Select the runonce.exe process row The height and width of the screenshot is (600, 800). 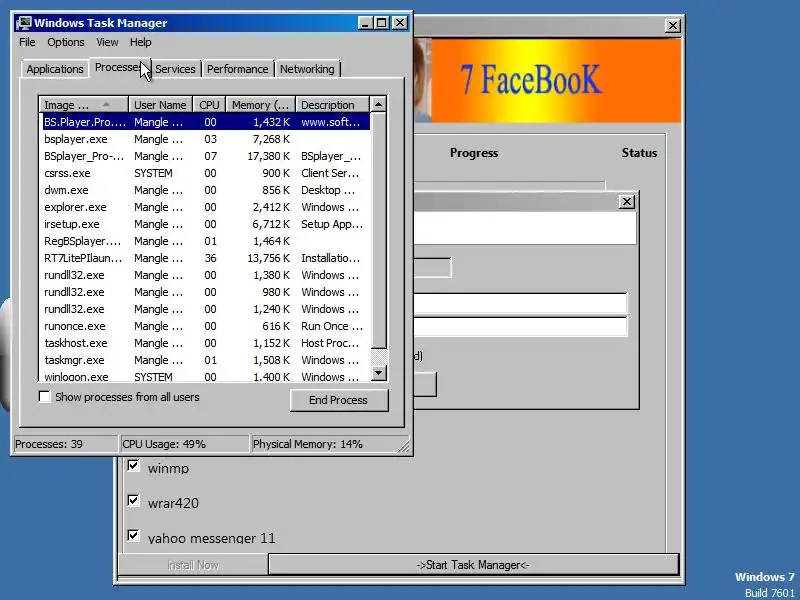click(x=205, y=326)
